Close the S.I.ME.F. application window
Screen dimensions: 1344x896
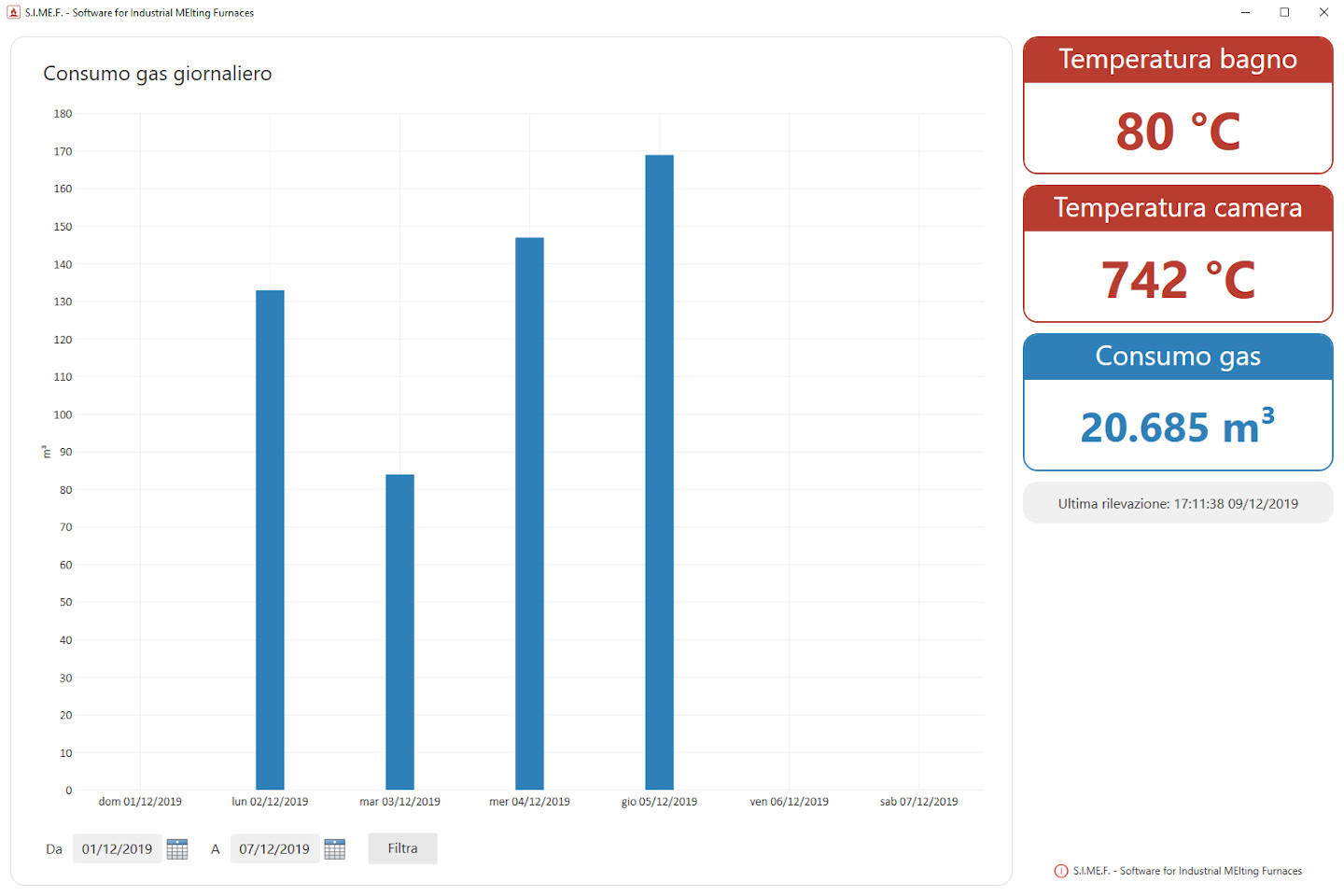(x=1323, y=12)
